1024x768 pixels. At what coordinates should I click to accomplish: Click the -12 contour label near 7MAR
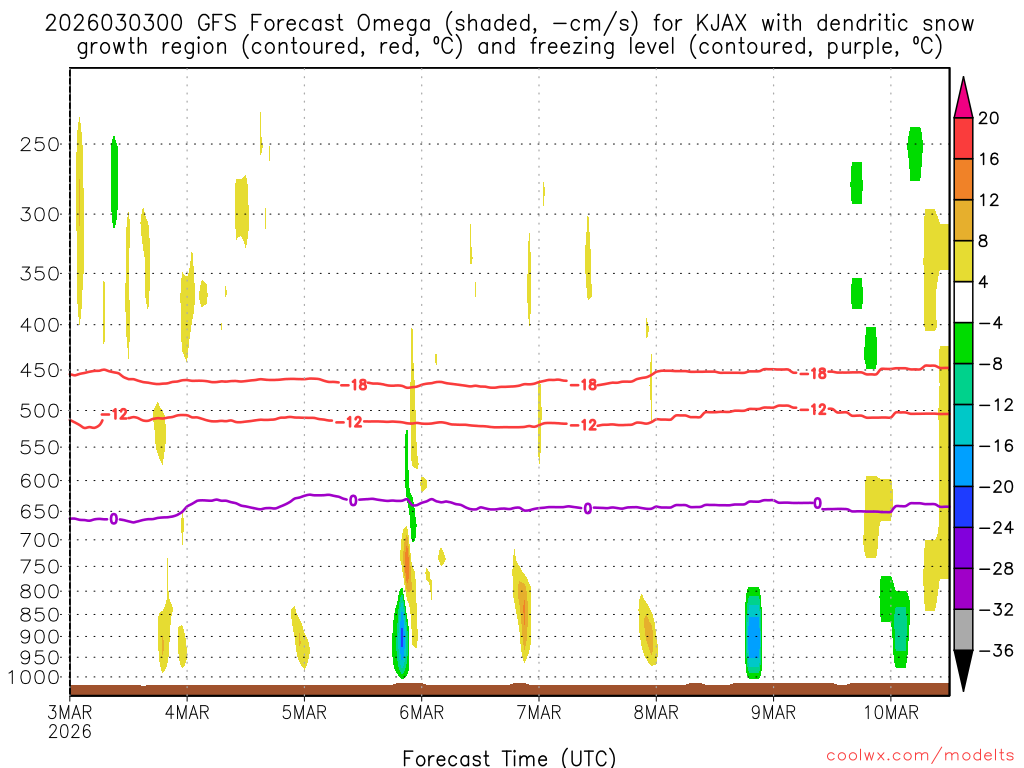[x=583, y=425]
